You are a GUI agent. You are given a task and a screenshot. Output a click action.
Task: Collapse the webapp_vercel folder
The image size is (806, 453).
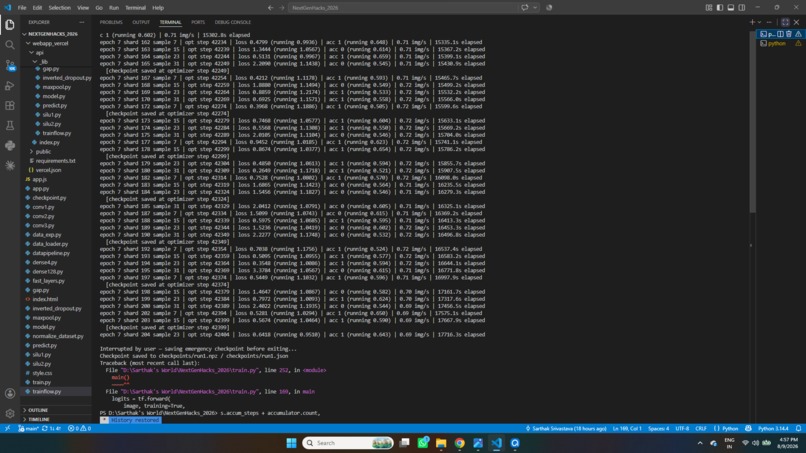(50, 43)
